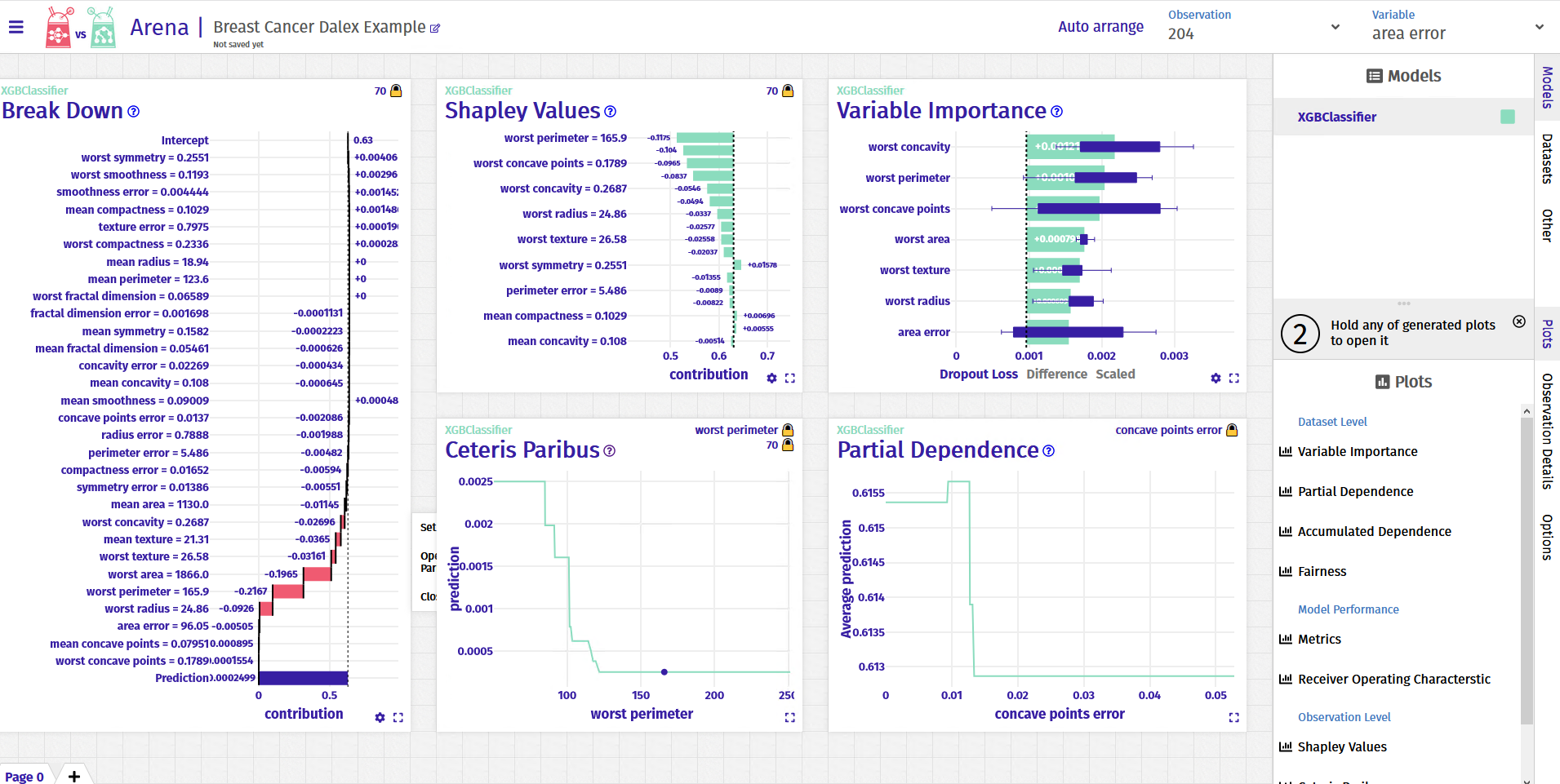Toggle observation lock on Break Down plot

396,91
